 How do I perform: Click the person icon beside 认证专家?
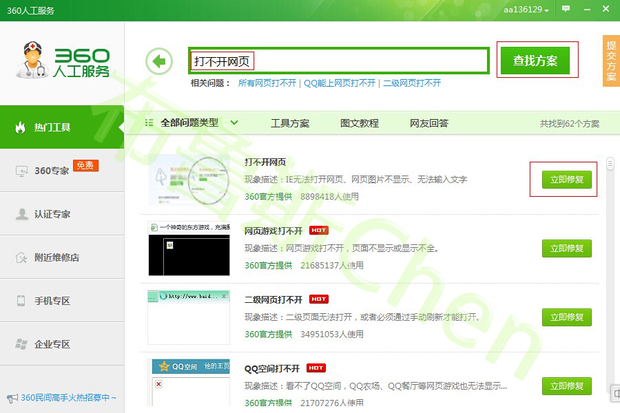[22, 214]
